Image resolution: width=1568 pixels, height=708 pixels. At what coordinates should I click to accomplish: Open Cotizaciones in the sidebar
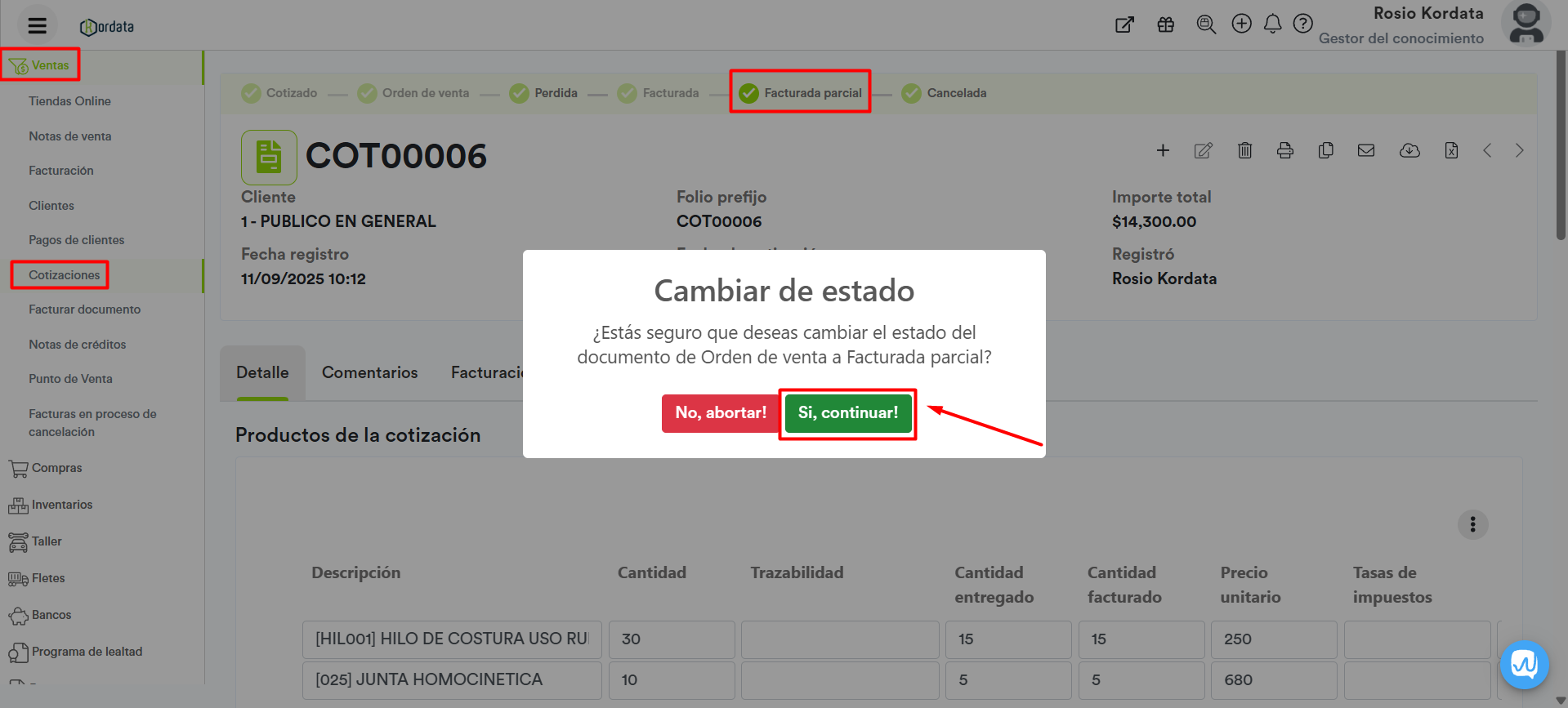click(x=64, y=275)
